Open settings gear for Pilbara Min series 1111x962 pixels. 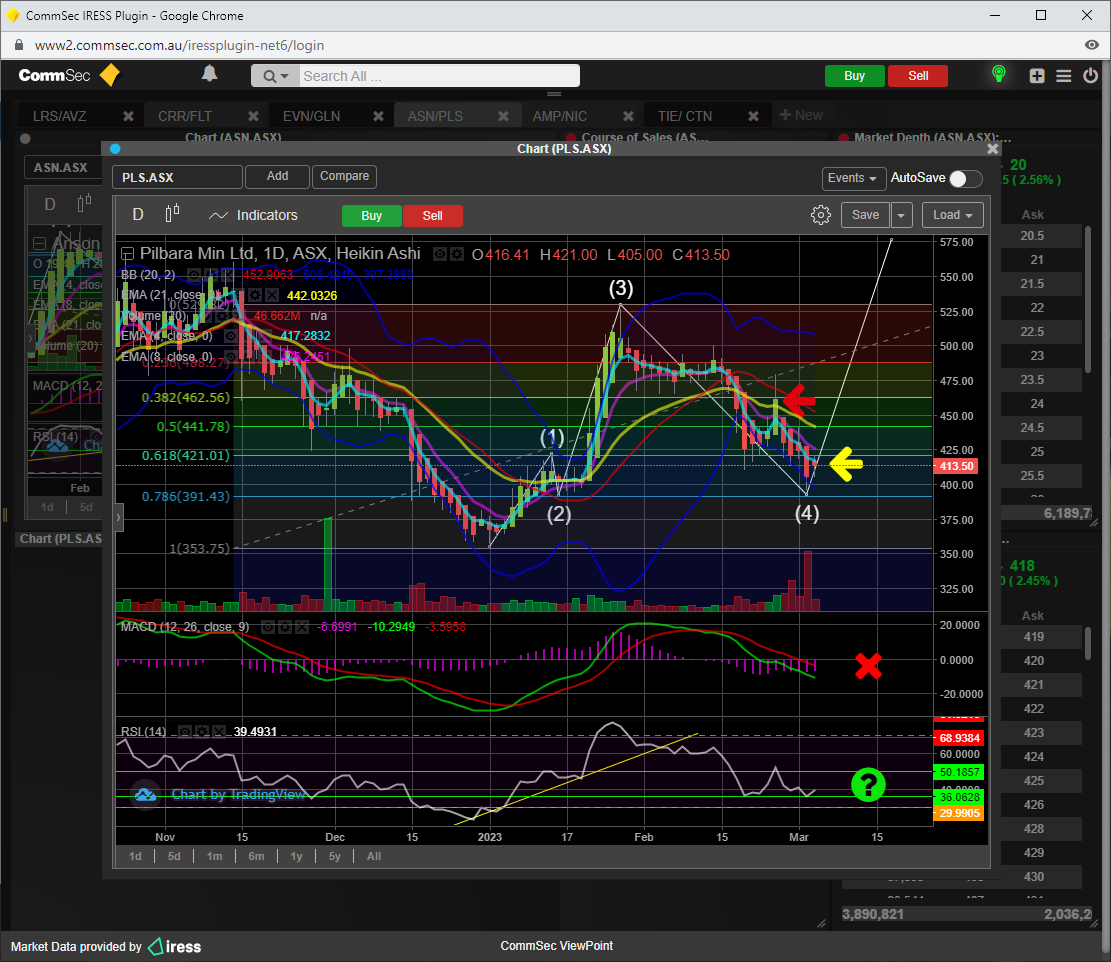[457, 254]
